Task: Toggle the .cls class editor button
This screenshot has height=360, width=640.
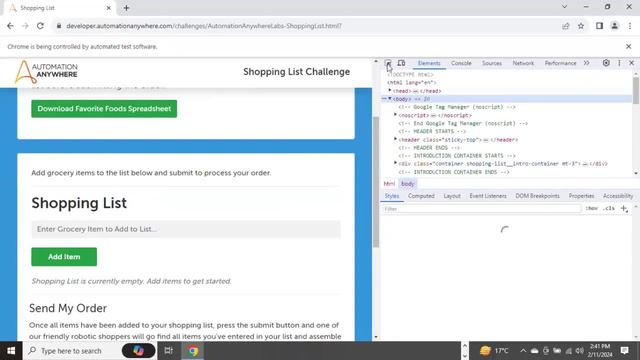Action: click(x=609, y=209)
